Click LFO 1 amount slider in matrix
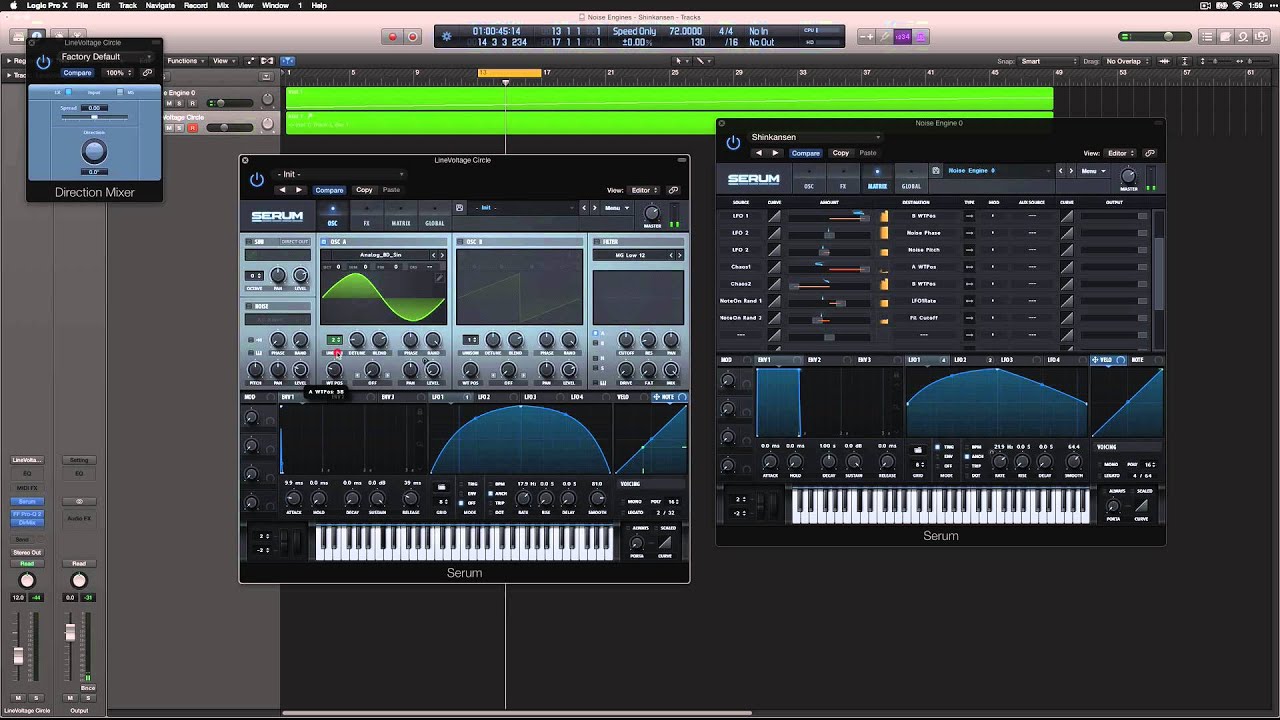The height and width of the screenshot is (720, 1280). pyautogui.click(x=830, y=216)
